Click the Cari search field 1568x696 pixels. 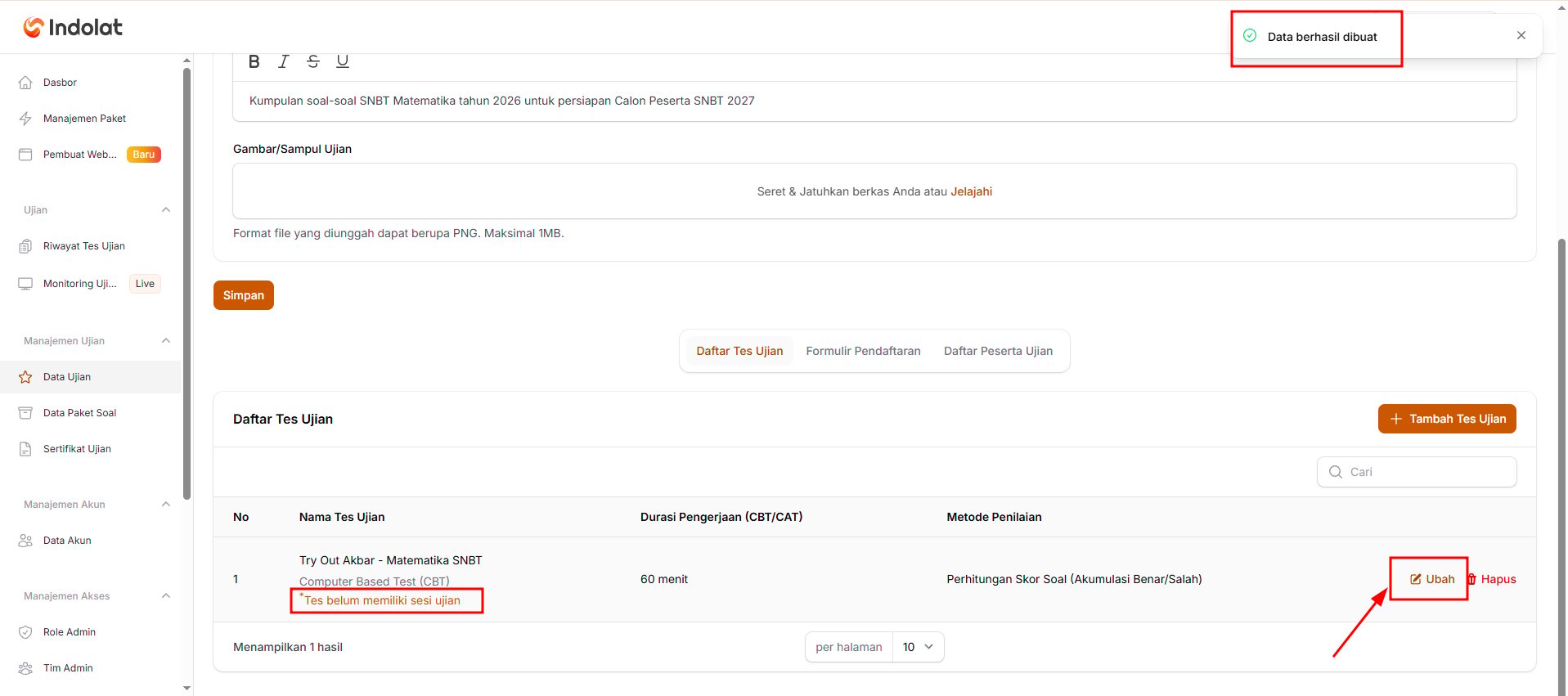click(x=1417, y=472)
